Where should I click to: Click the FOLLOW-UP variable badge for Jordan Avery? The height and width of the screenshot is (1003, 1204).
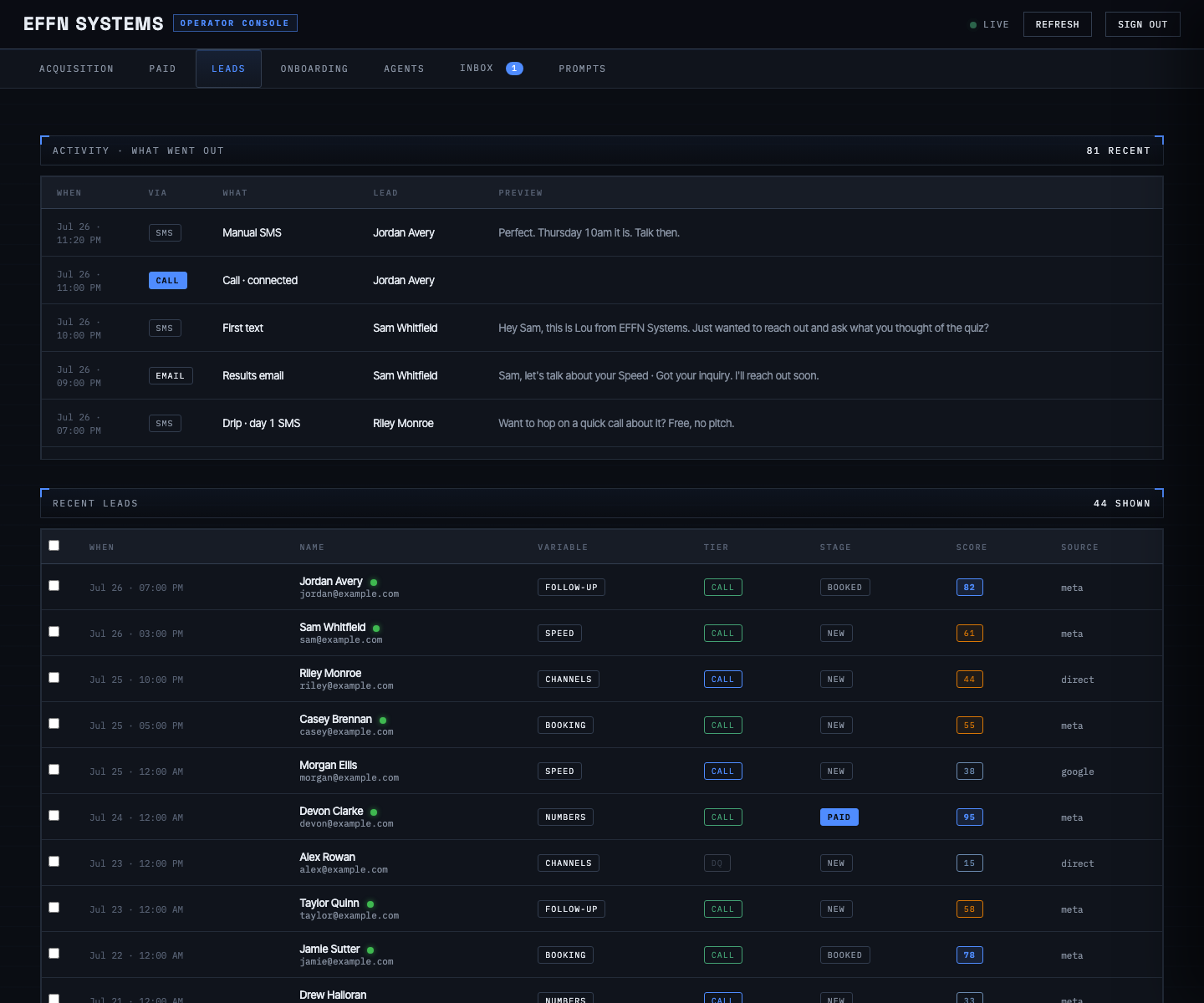point(571,588)
